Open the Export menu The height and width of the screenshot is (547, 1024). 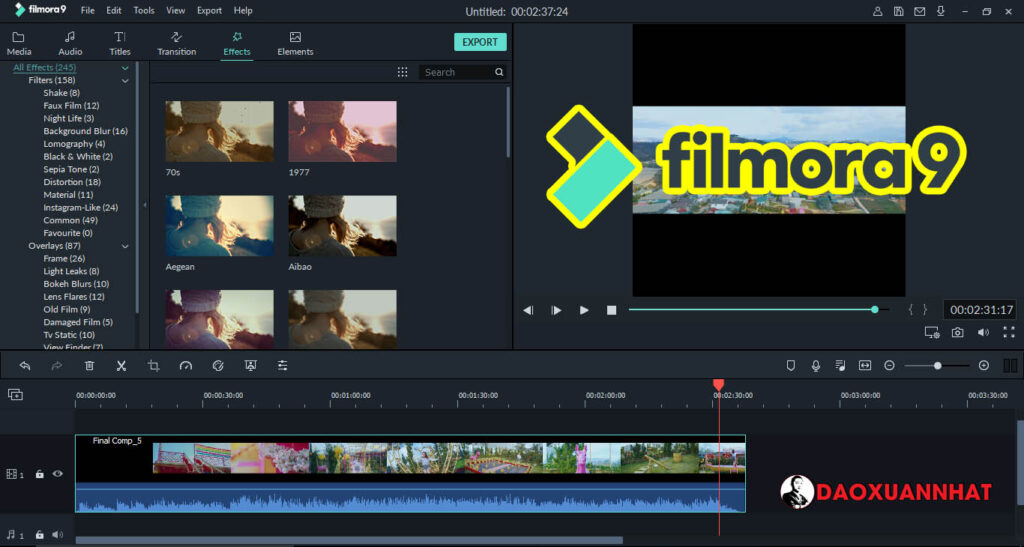(x=209, y=10)
